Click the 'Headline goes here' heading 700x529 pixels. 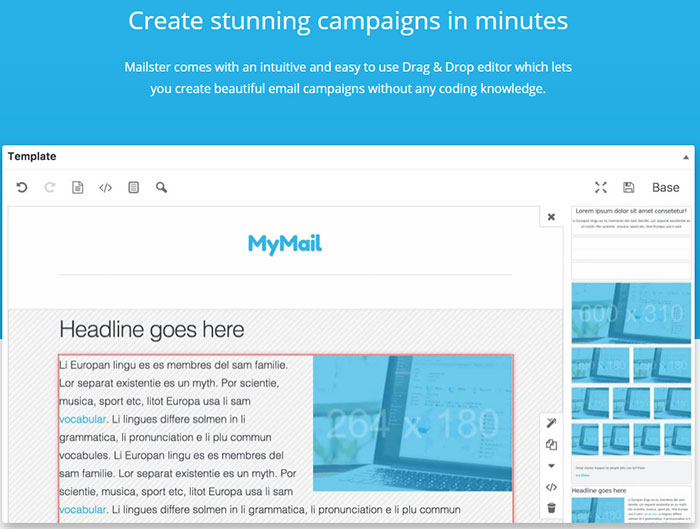[x=152, y=330]
